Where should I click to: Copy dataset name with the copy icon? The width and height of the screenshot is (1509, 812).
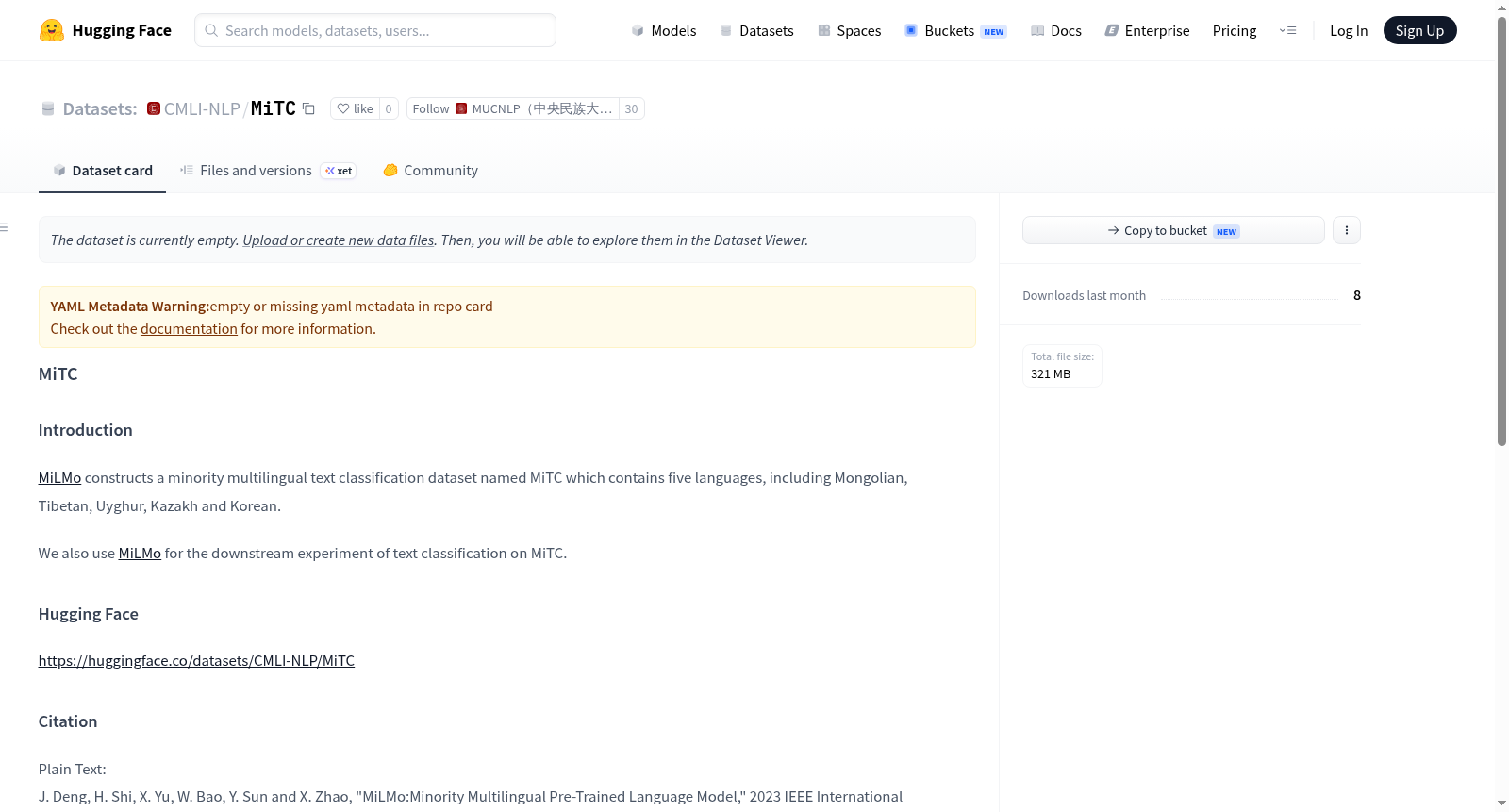point(308,108)
